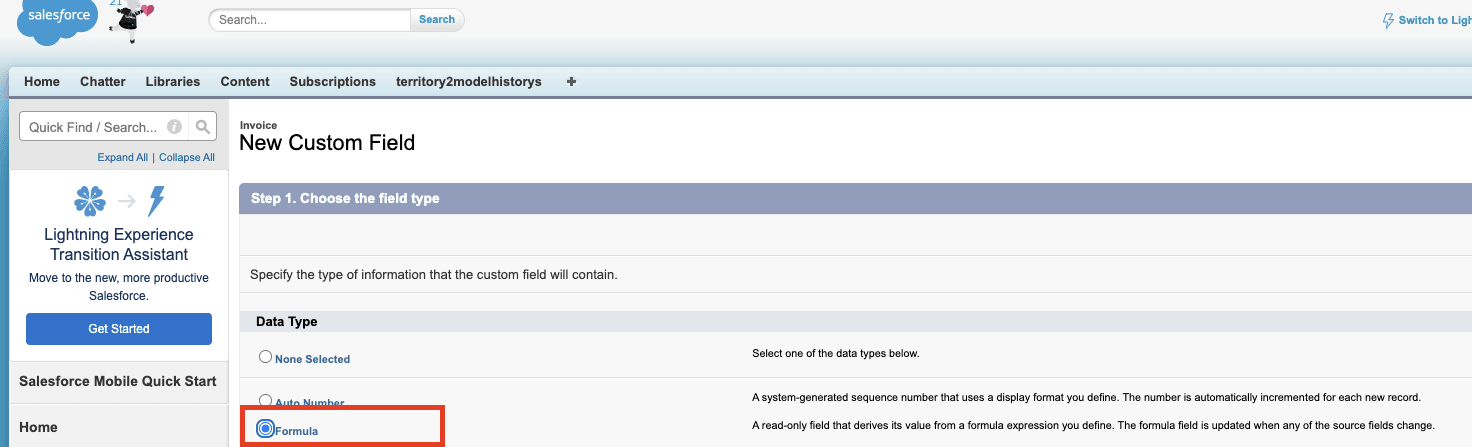Click the lightning bolt Switch to Lightning icon
Viewport: 1472px width, 447px height.
(x=1388, y=20)
